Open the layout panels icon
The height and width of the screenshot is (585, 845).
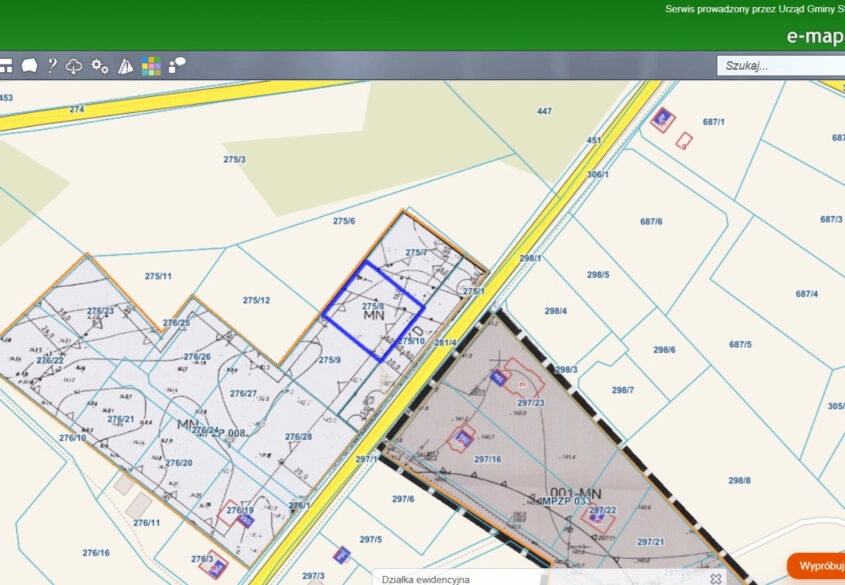click(x=5, y=66)
